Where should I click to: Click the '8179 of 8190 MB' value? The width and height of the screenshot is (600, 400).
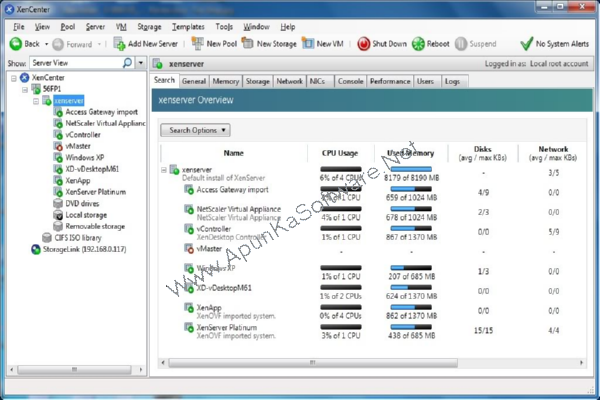pos(411,178)
